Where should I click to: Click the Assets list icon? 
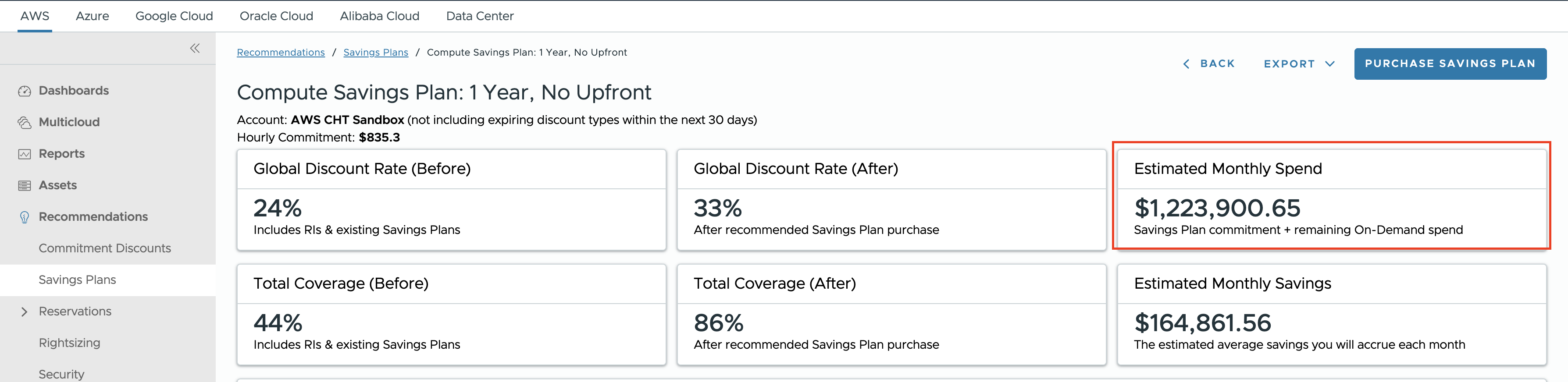click(25, 186)
